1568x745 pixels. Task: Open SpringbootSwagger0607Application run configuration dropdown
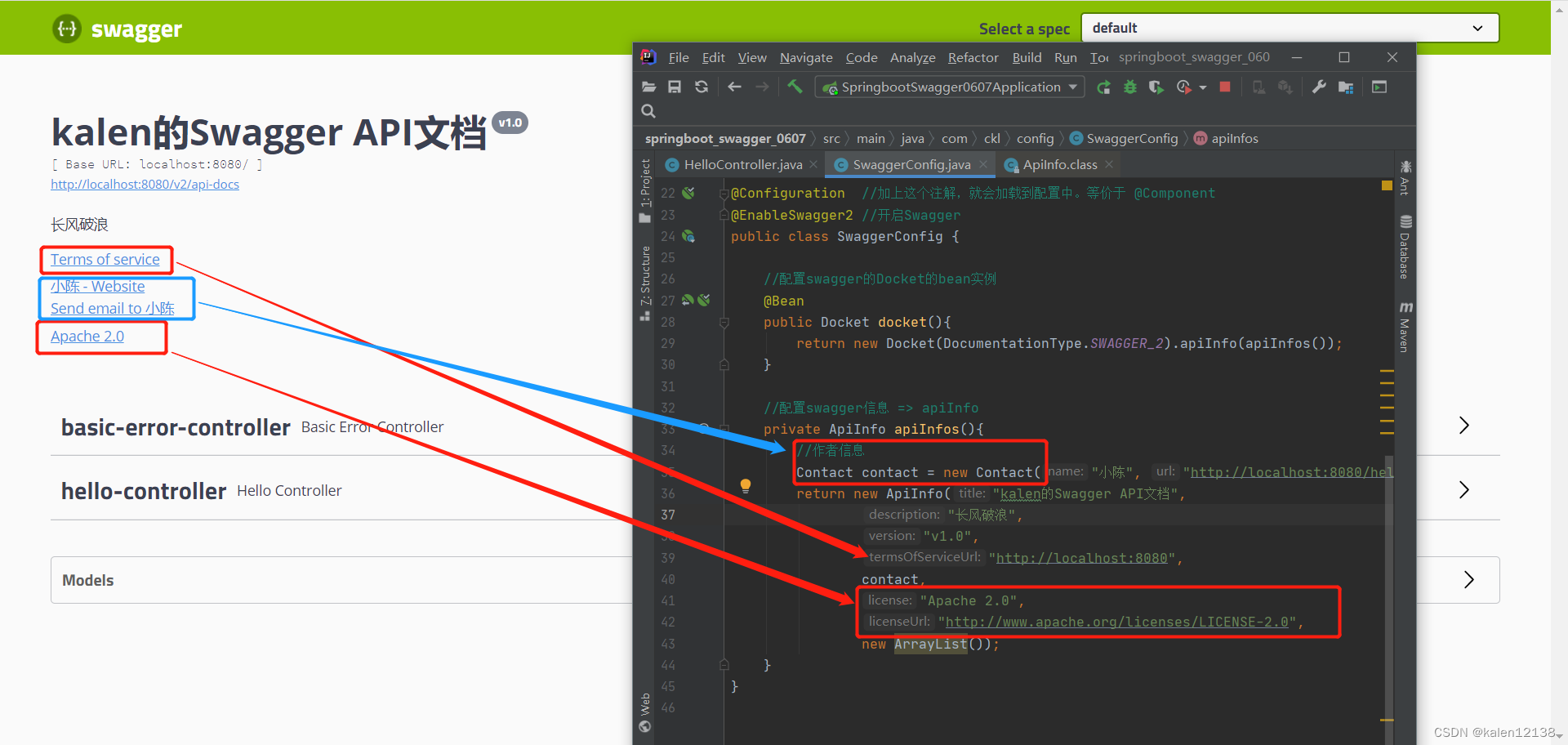[950, 87]
